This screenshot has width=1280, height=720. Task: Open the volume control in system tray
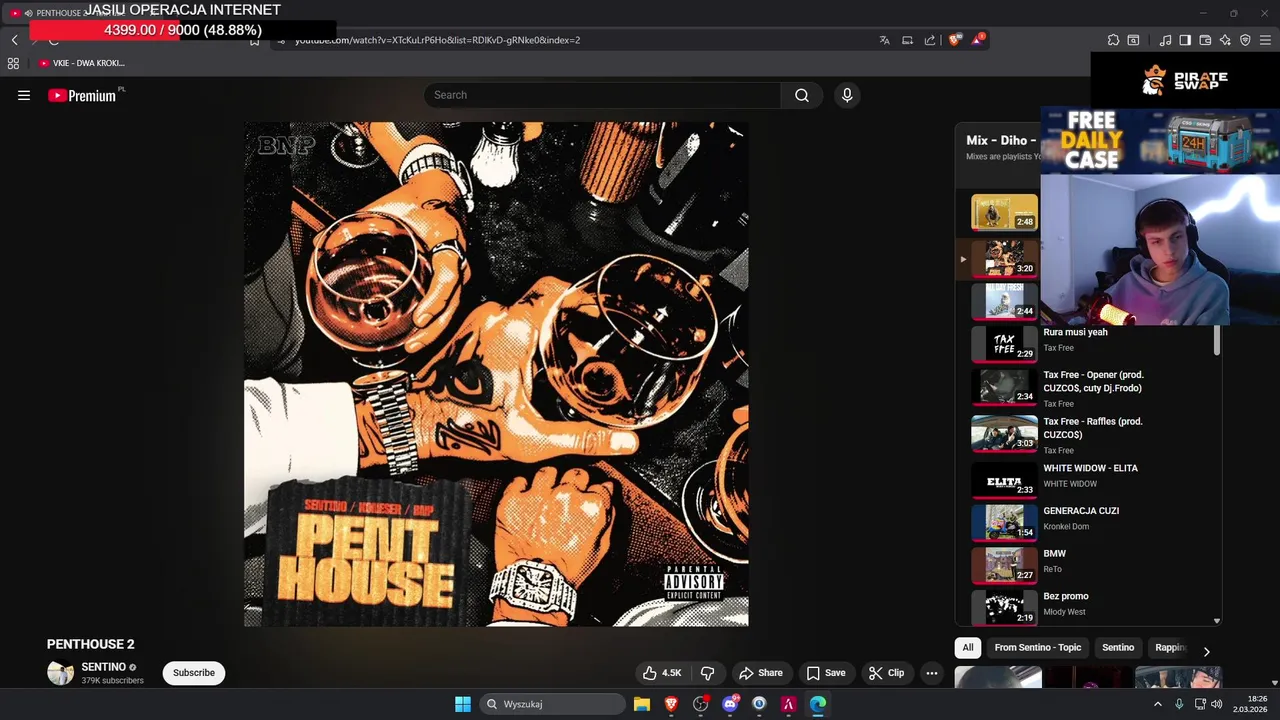(x=1216, y=704)
